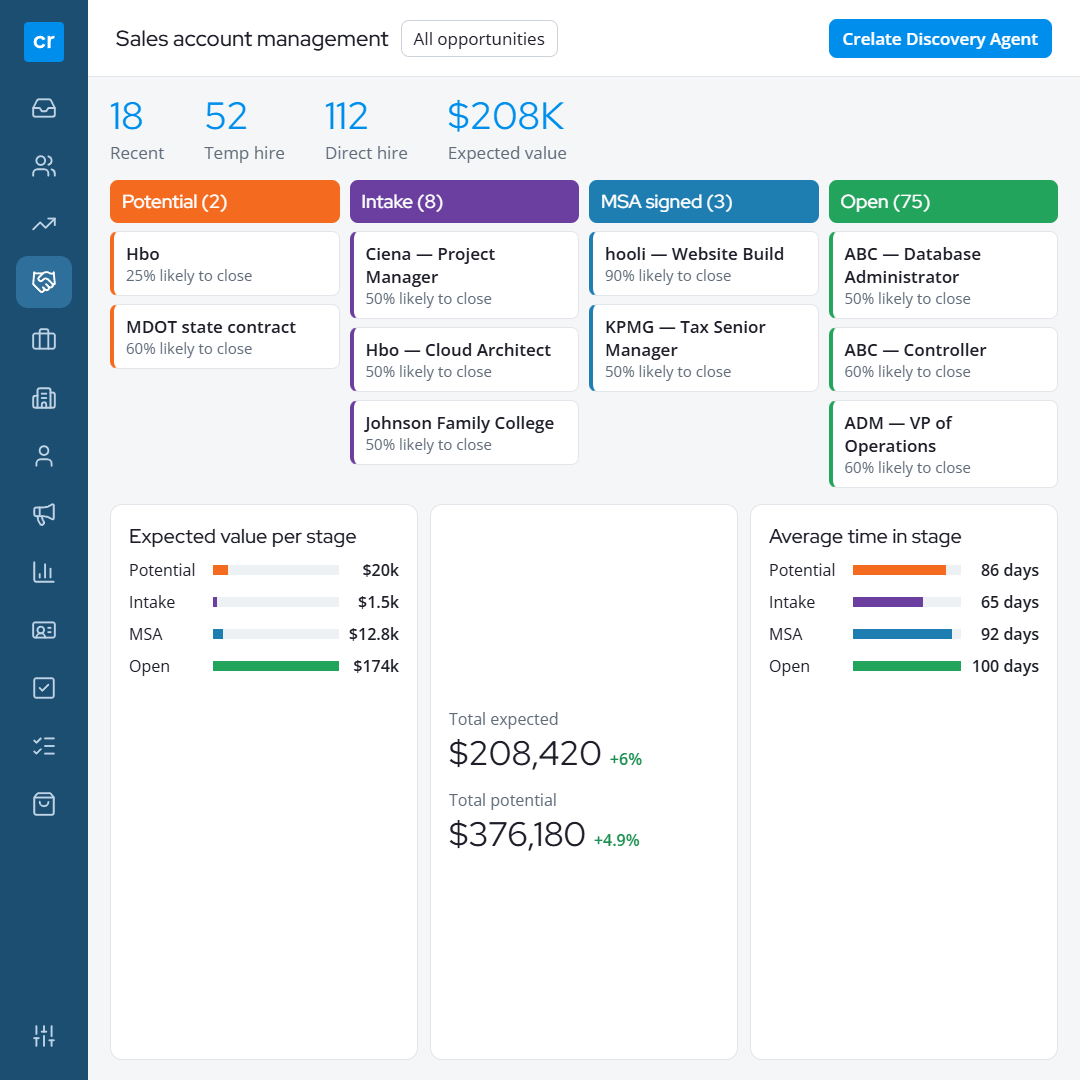Select the Open (75) stage header

943,201
